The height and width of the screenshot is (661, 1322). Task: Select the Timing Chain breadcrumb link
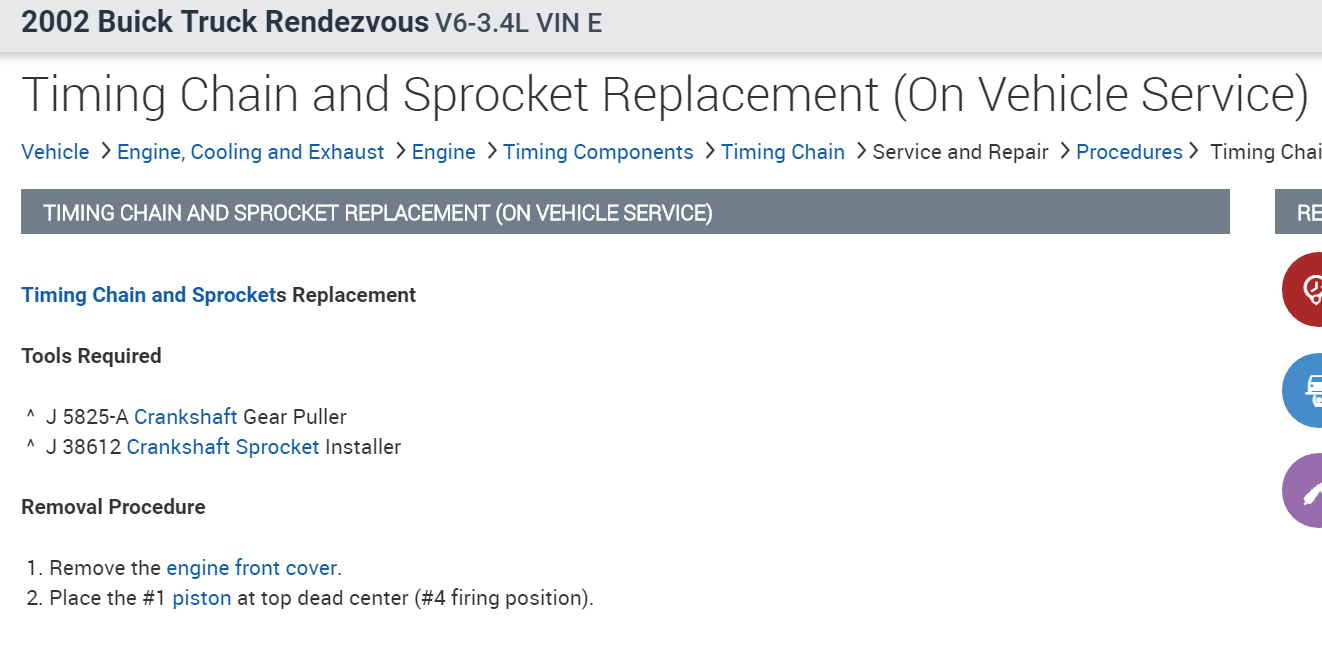click(782, 152)
